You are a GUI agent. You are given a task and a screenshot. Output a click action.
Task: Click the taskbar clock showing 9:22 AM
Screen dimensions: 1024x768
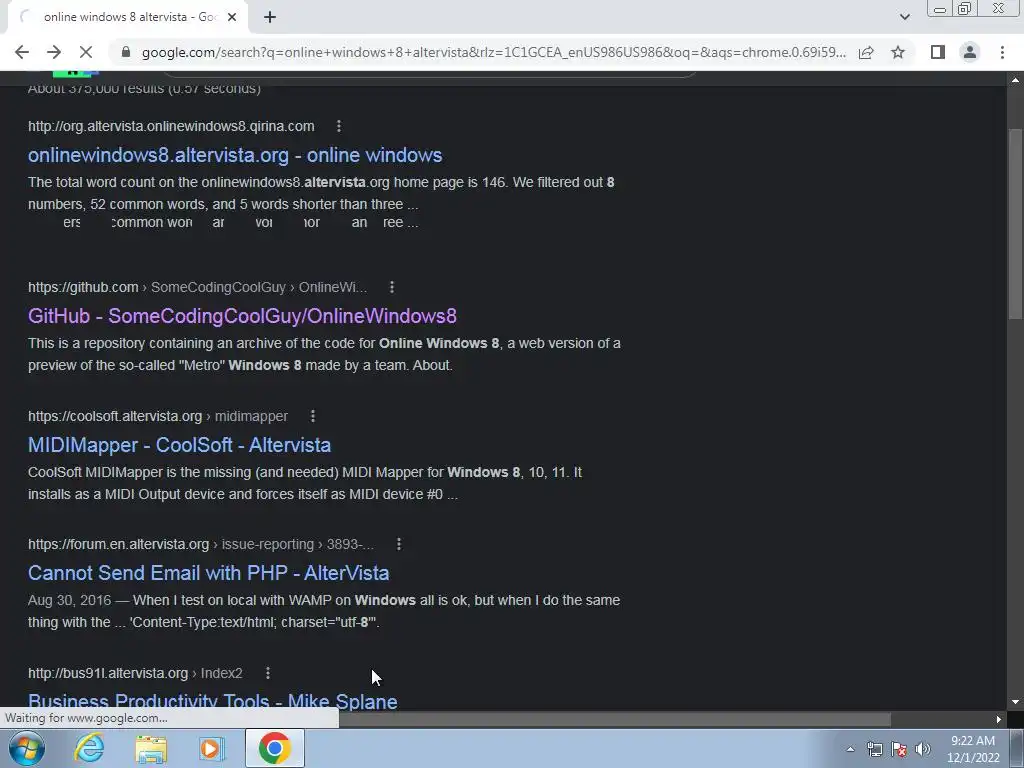coord(973,749)
